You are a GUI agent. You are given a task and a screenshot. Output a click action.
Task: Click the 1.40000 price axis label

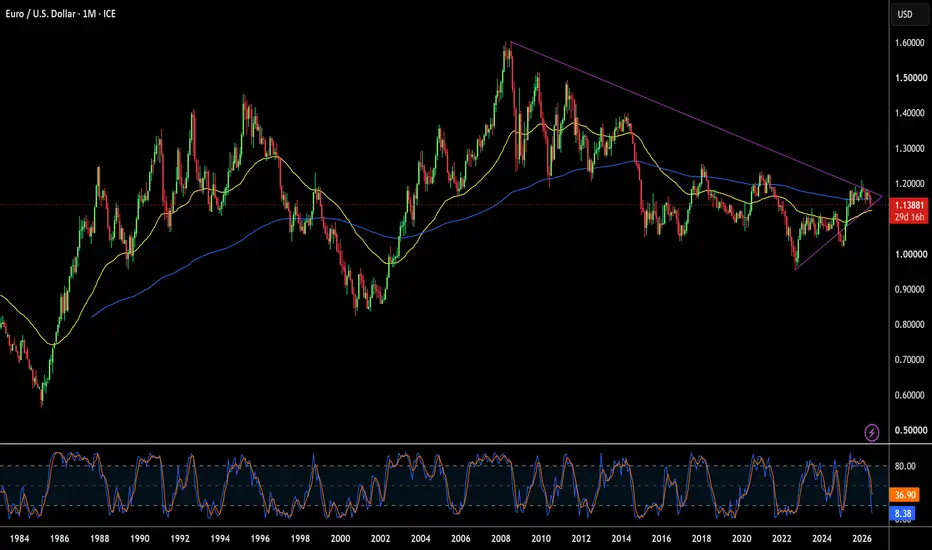coord(910,113)
